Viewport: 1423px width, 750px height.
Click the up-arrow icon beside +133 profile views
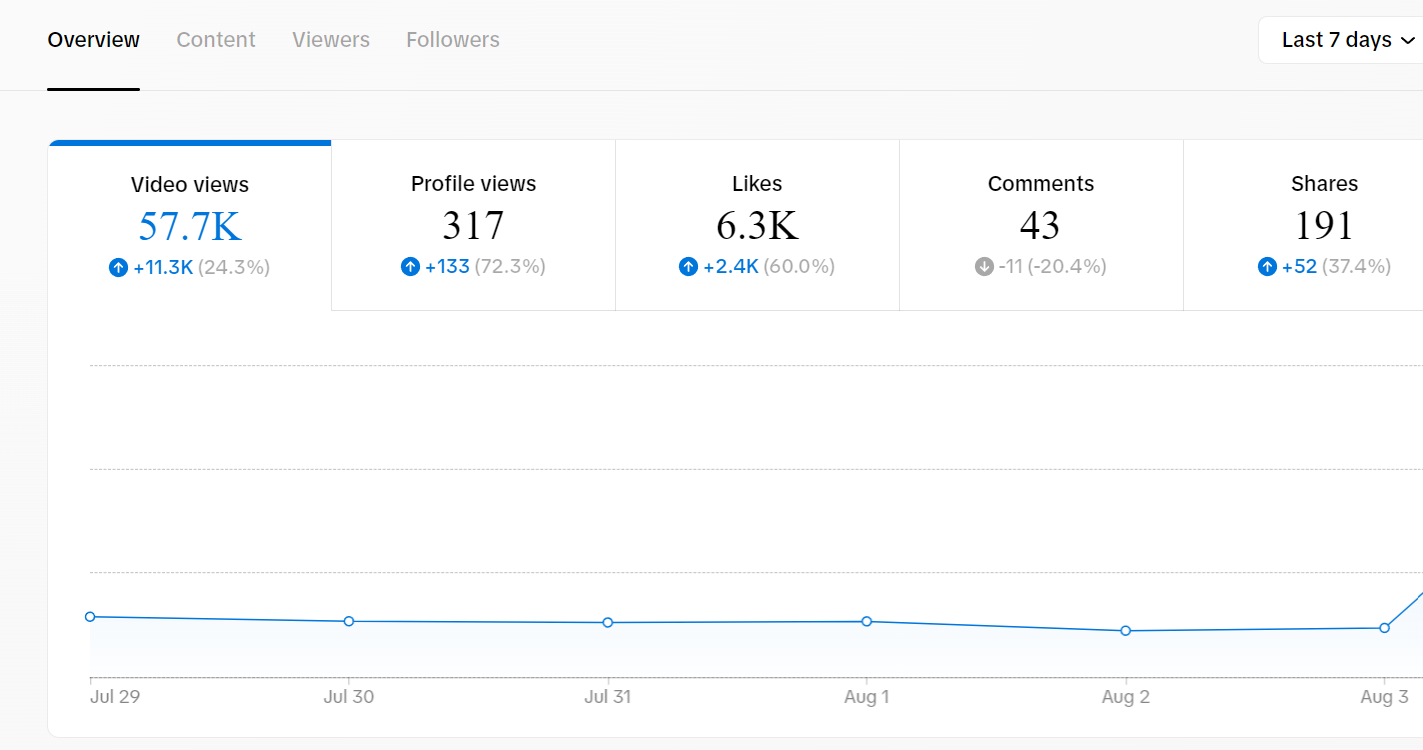[410, 266]
